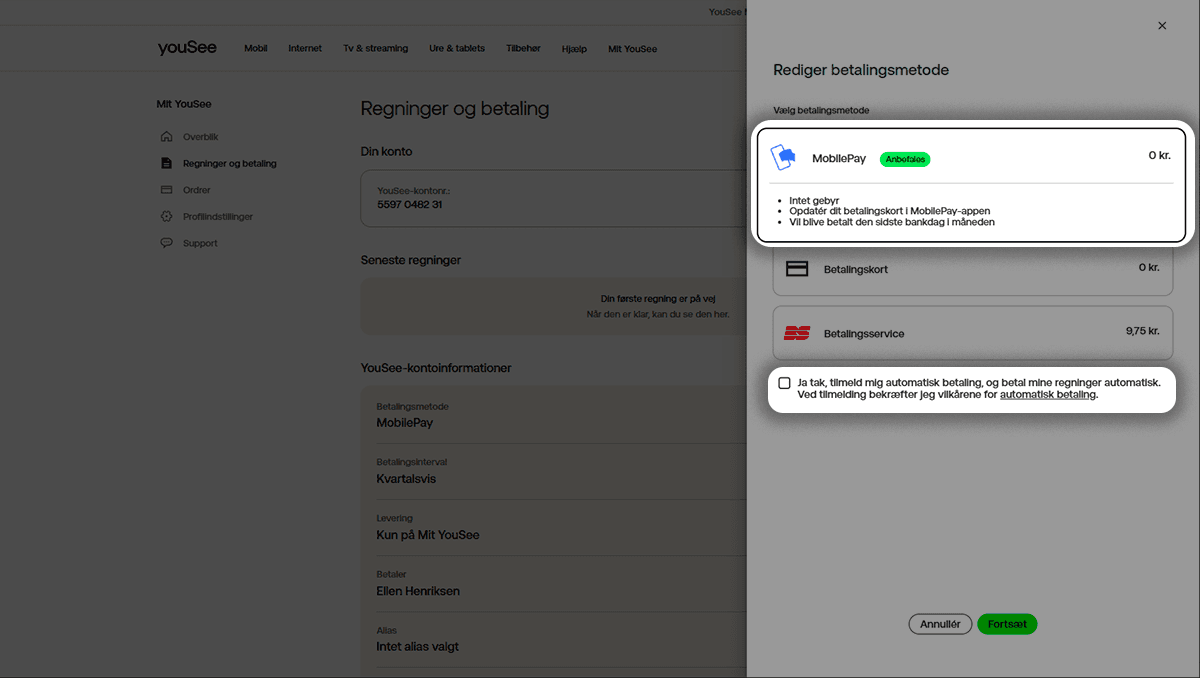Open the Mobil menu in navigation
1200x678 pixels.
click(256, 49)
